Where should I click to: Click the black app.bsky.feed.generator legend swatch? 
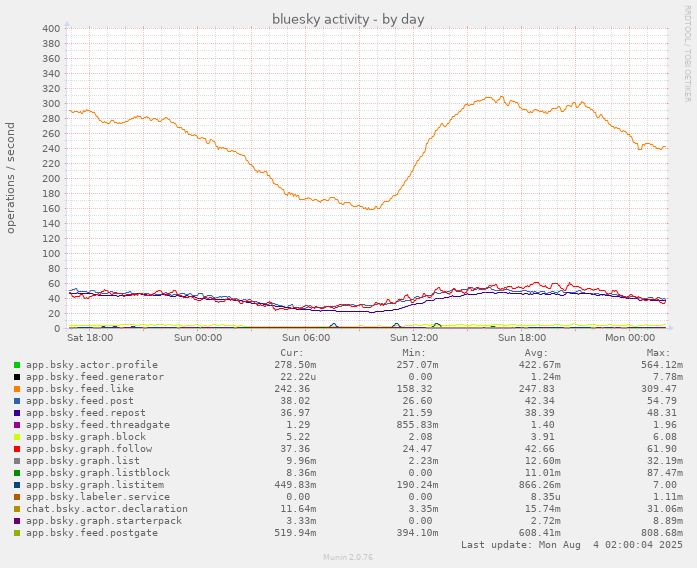[x=17, y=377]
